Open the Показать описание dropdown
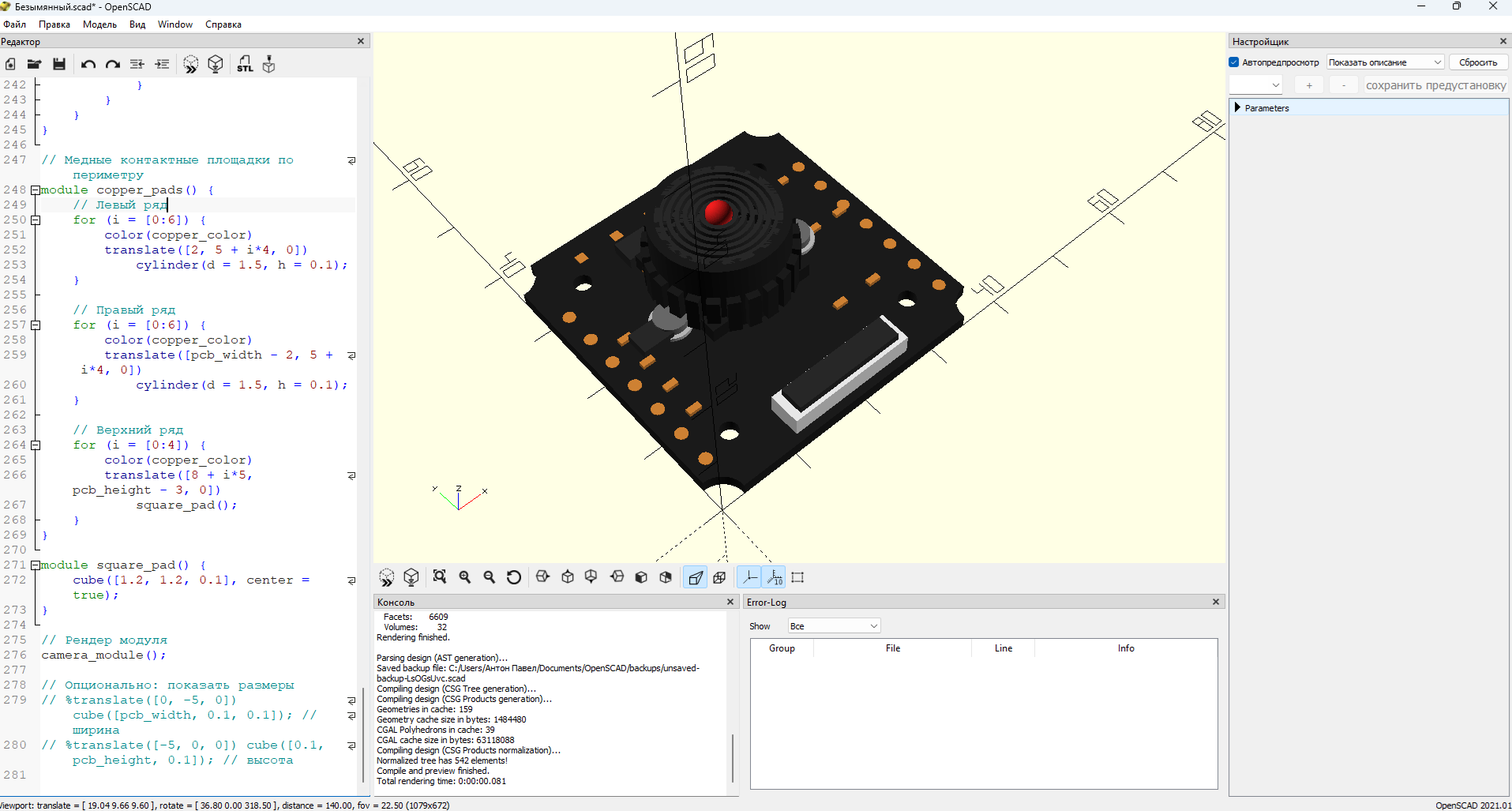Image resolution: width=1512 pixels, height=811 pixels. (x=1385, y=62)
